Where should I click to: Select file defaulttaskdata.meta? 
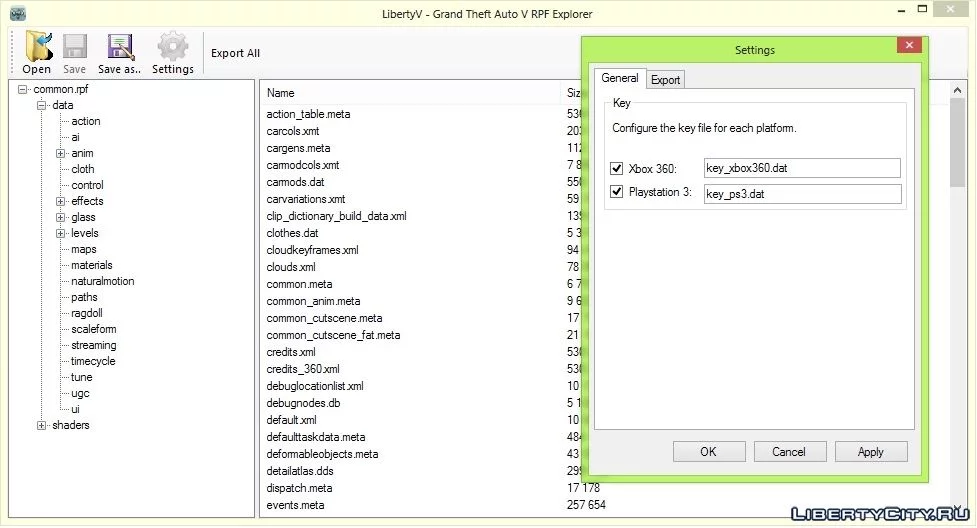[x=316, y=437]
